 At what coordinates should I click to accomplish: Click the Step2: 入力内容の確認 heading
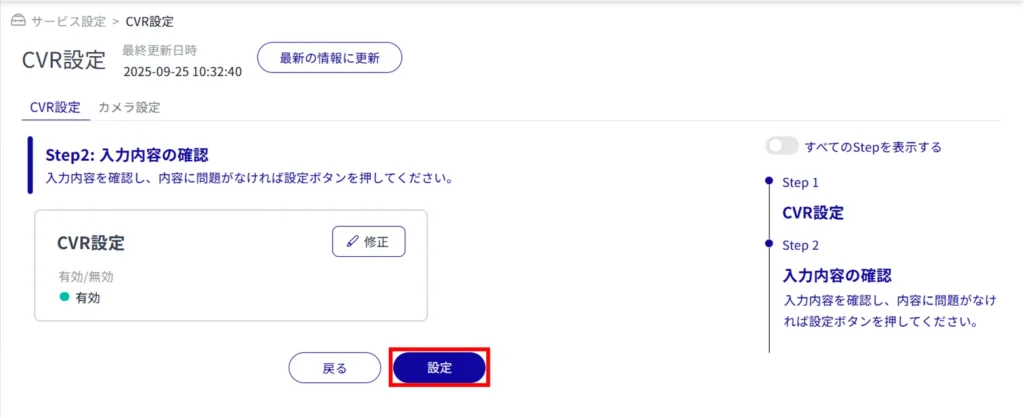[134, 155]
